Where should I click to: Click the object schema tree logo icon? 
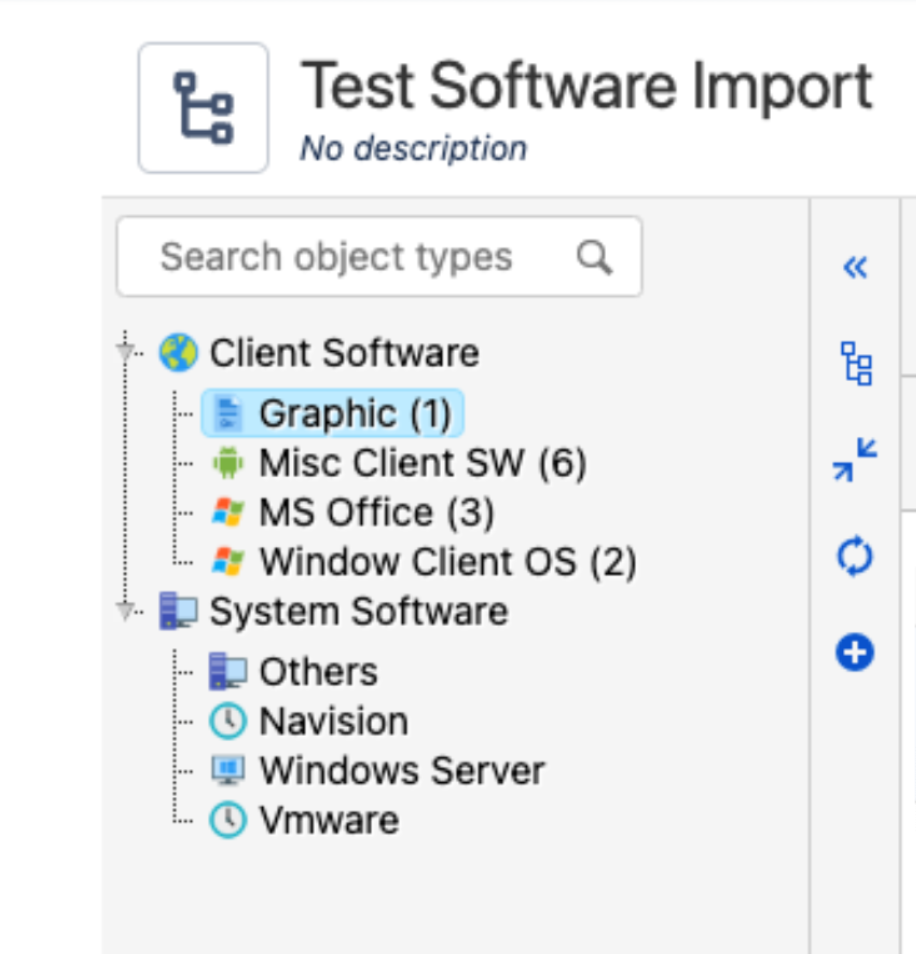[x=203, y=108]
